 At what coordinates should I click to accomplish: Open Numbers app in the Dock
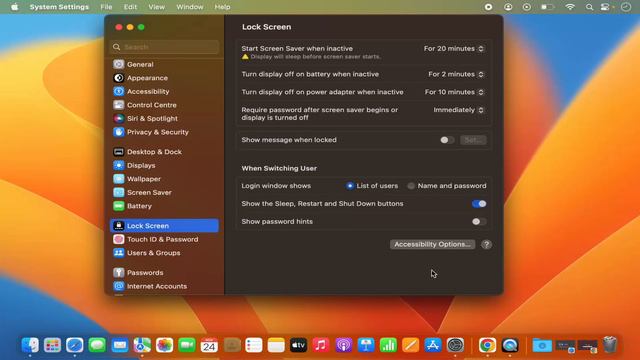[388, 345]
